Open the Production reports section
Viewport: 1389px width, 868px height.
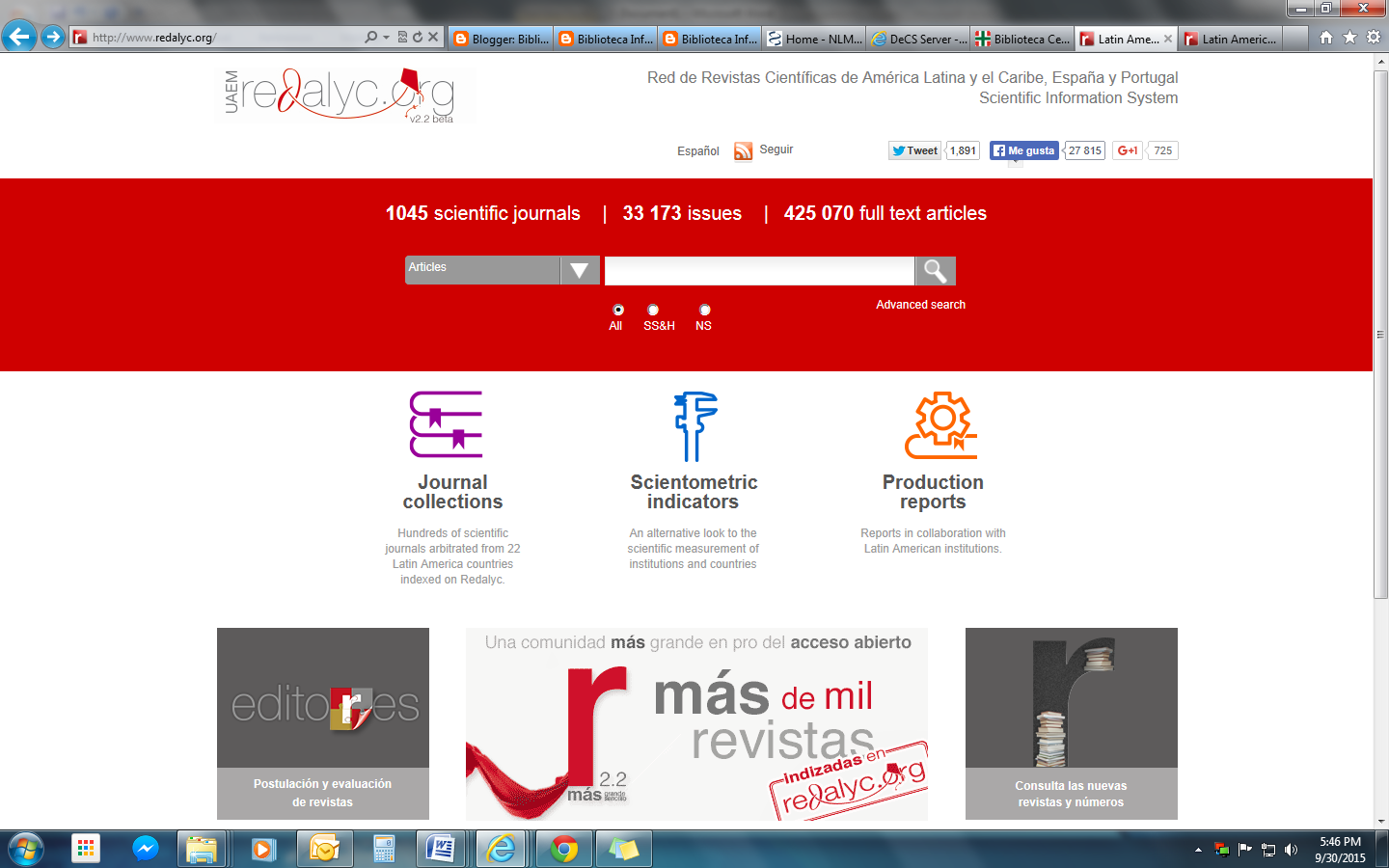click(933, 492)
